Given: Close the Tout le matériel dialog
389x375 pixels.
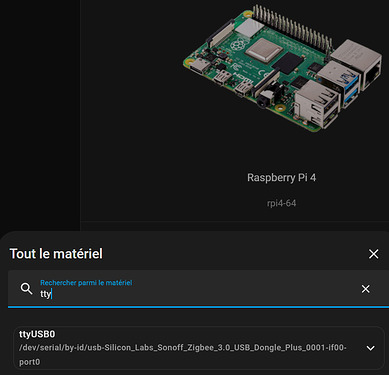Looking at the screenshot, I should (373, 254).
